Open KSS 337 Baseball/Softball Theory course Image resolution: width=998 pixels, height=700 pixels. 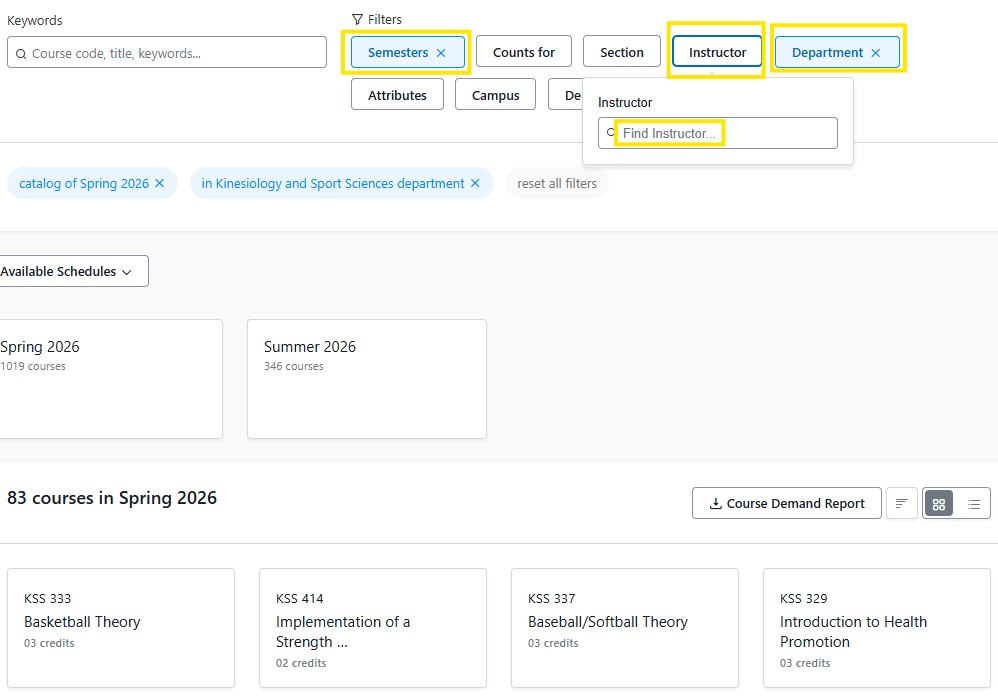(625, 628)
